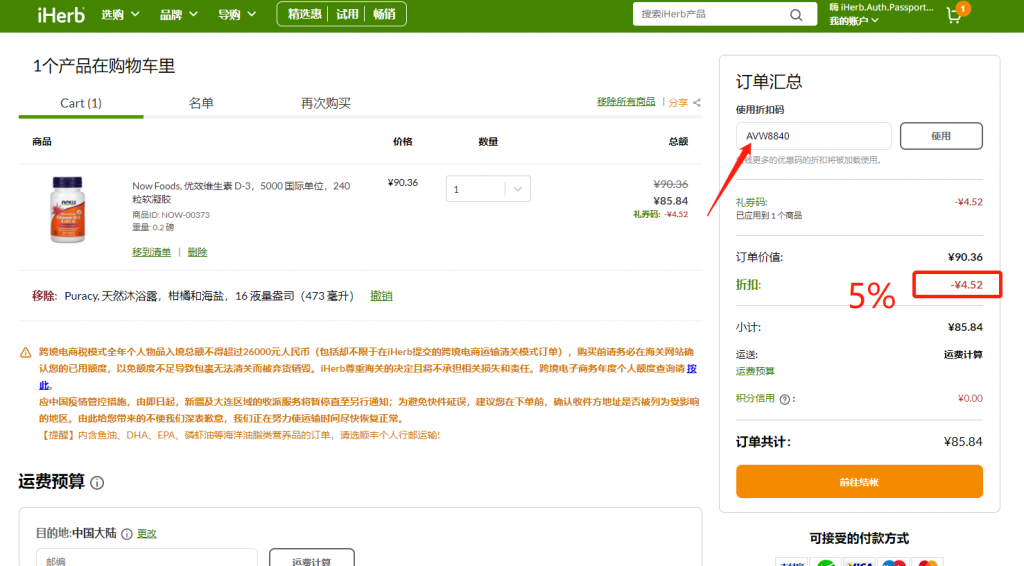This screenshot has width=1024, height=566.
Task: Open the 试用 section
Action: pos(347,14)
